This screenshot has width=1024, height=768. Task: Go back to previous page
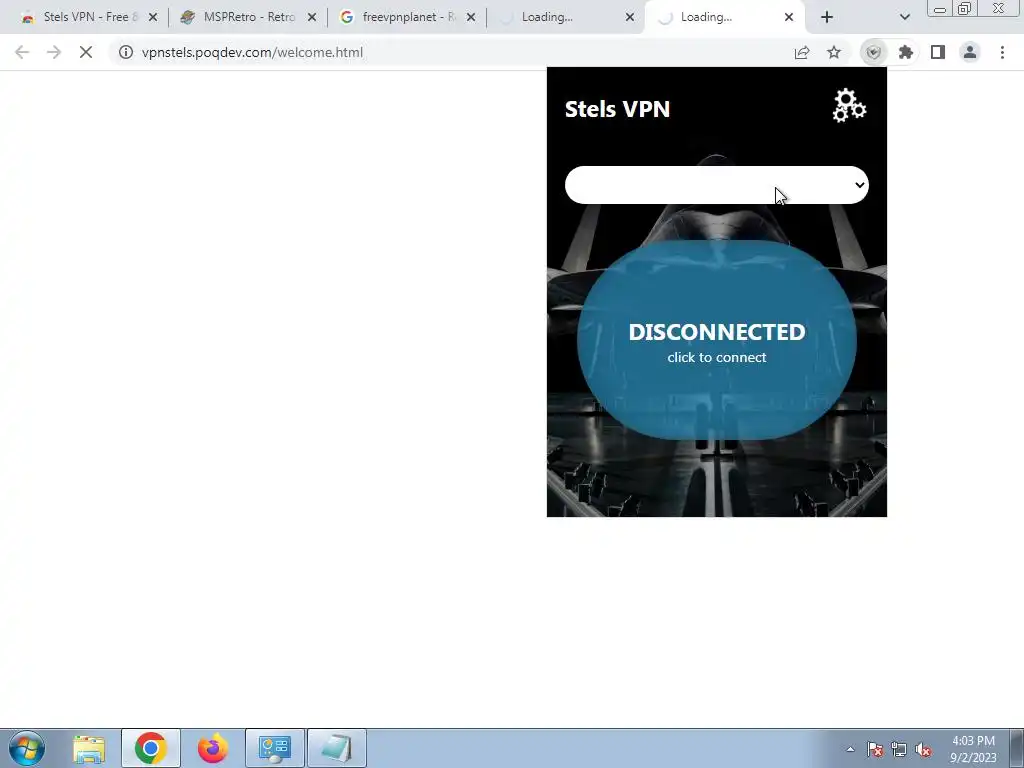click(x=22, y=52)
